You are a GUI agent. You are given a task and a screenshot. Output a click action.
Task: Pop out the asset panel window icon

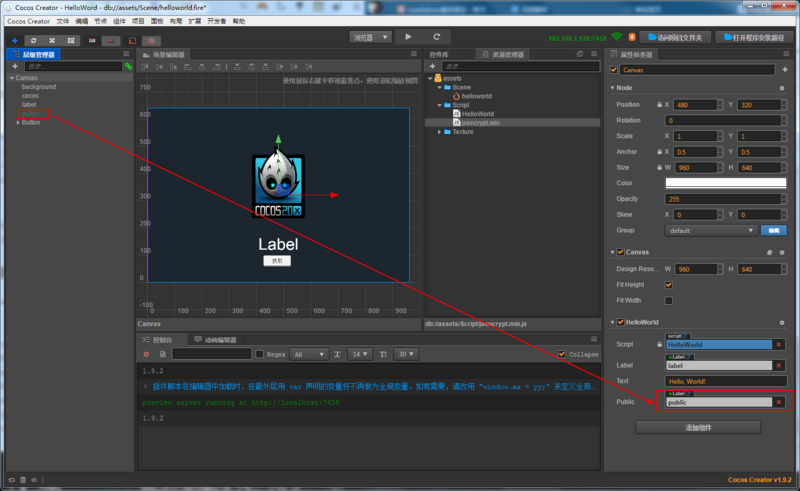coord(580,54)
